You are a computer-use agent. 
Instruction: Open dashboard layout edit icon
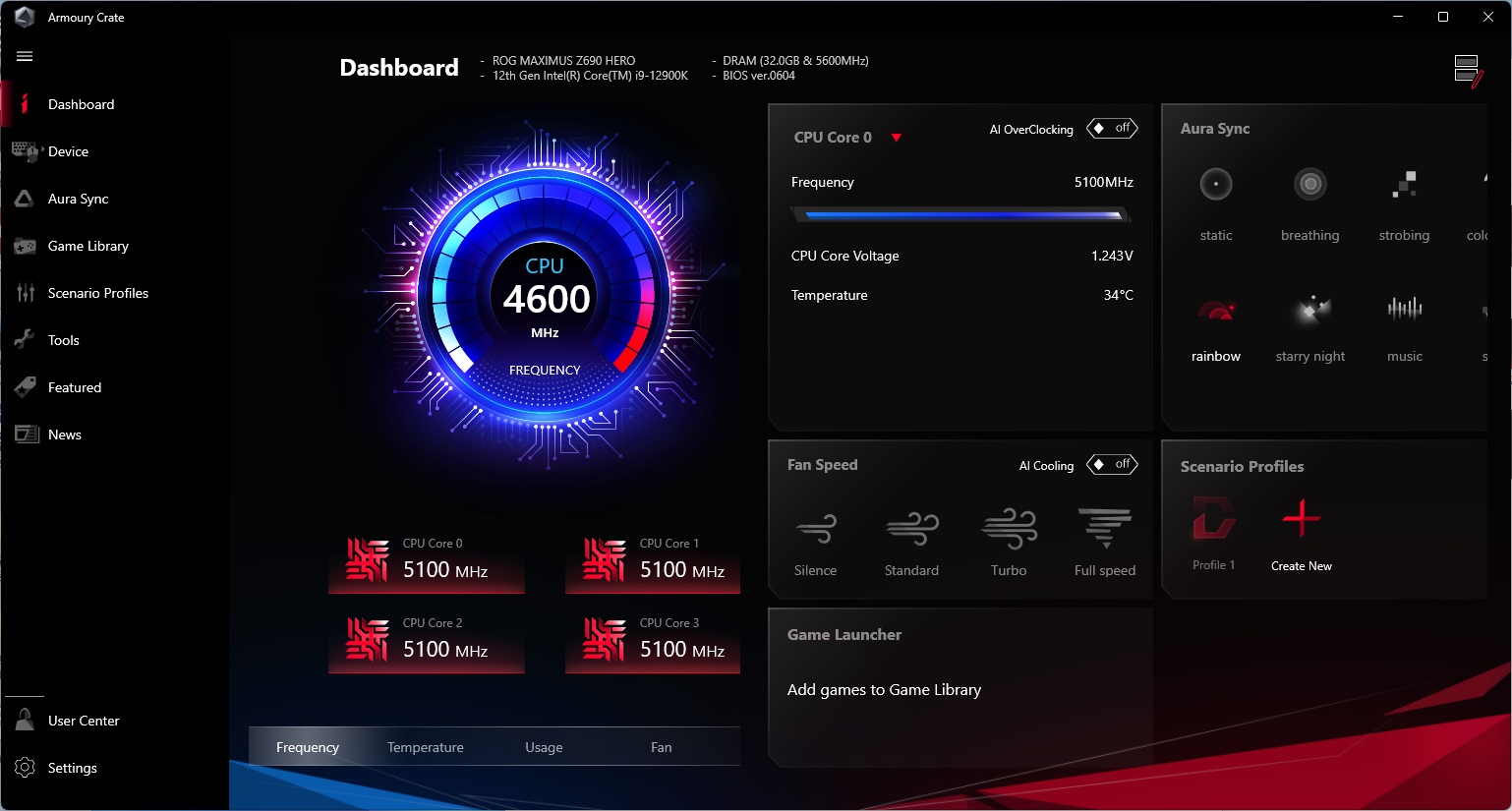[x=1468, y=71]
